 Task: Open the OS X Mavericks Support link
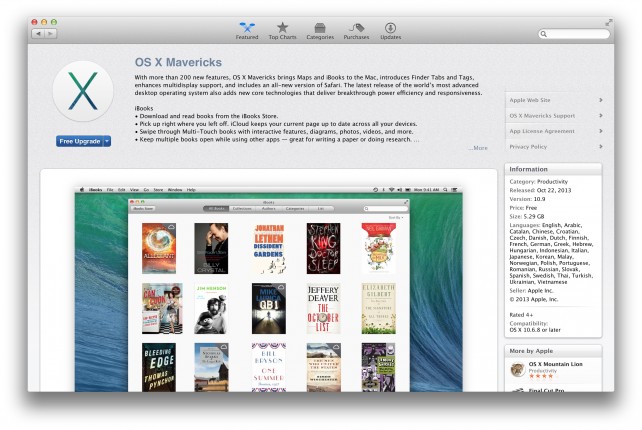tap(542, 115)
